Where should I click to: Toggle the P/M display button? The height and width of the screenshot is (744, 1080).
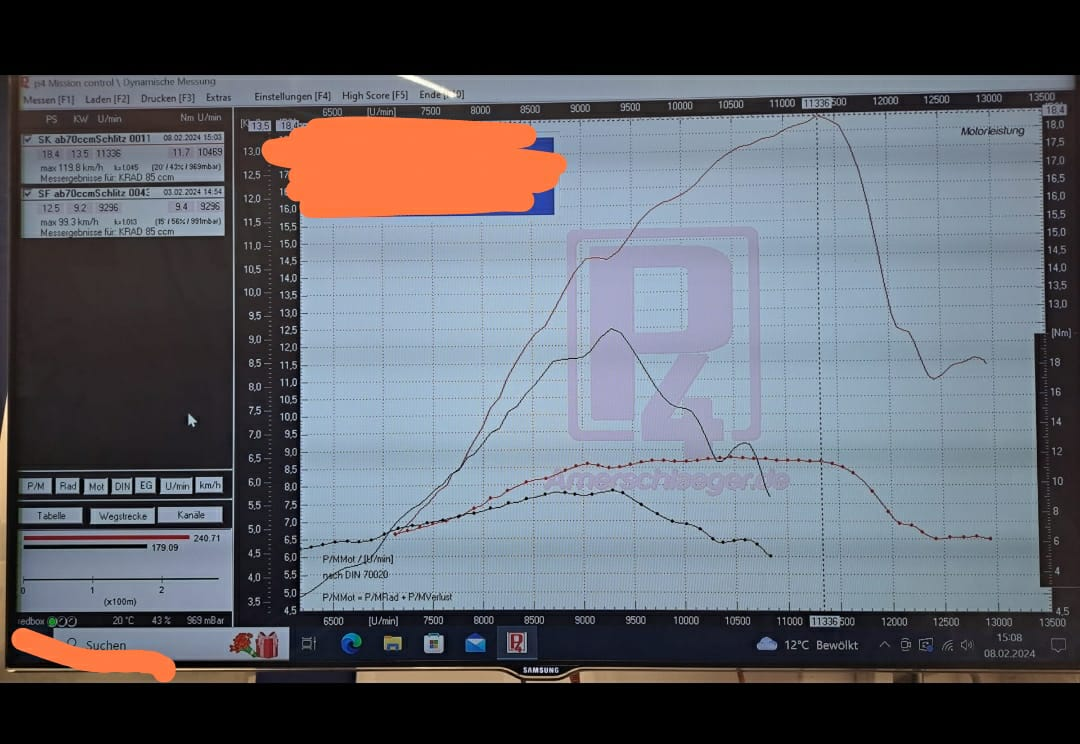point(36,486)
